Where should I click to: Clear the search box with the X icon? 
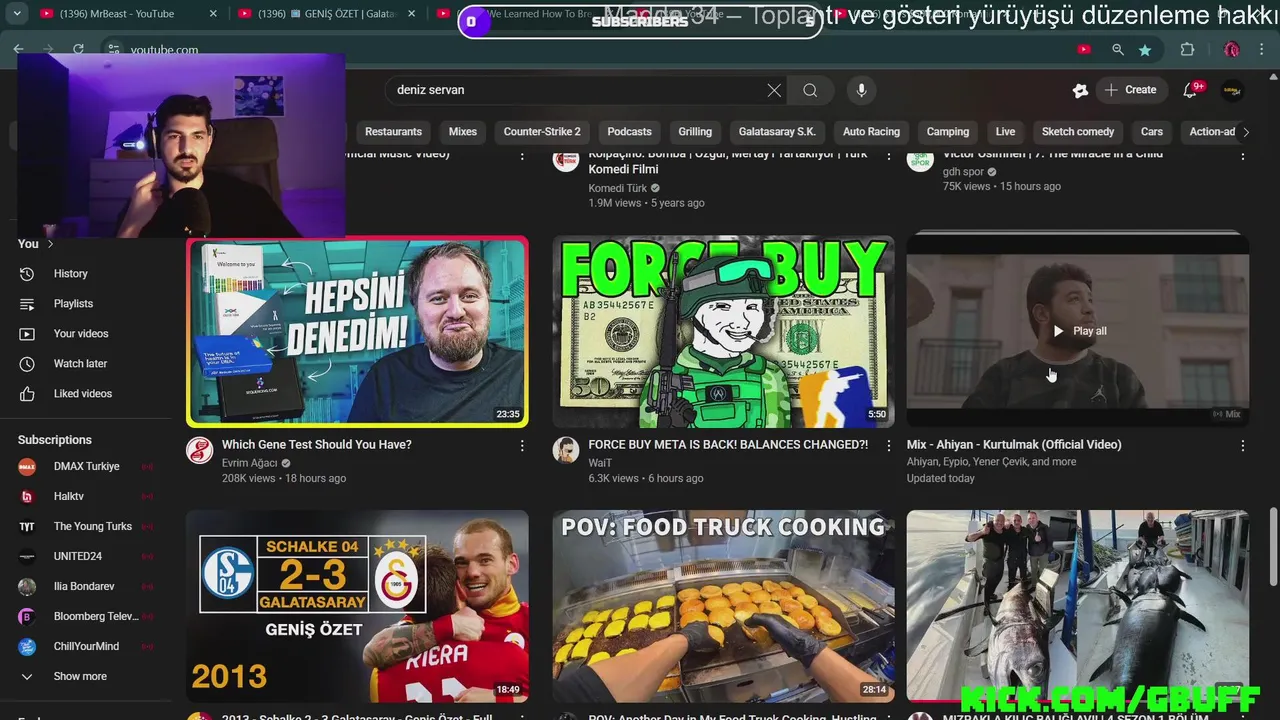(x=774, y=90)
